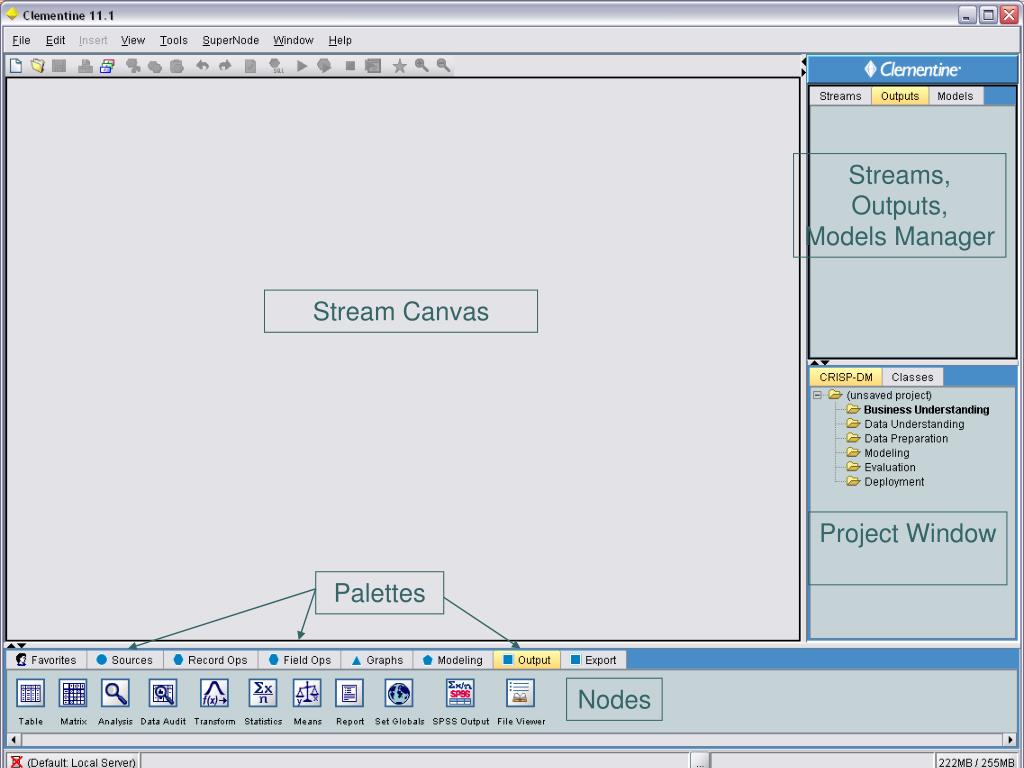The width and height of the screenshot is (1024, 768).
Task: Click the palette scrollbar left arrow
Action: [x=14, y=740]
